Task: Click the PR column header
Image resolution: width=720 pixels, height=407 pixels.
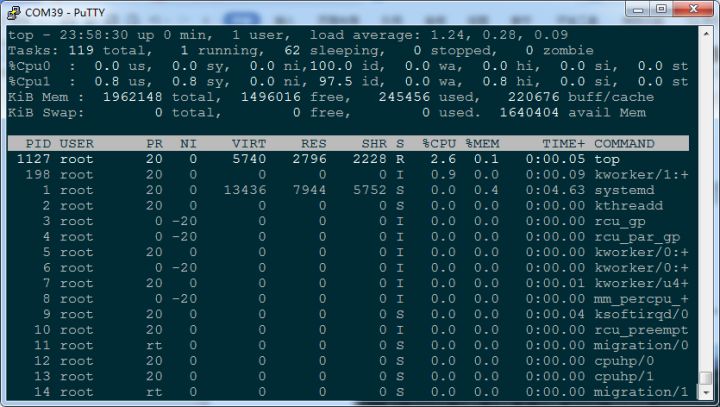Action: [x=154, y=144]
